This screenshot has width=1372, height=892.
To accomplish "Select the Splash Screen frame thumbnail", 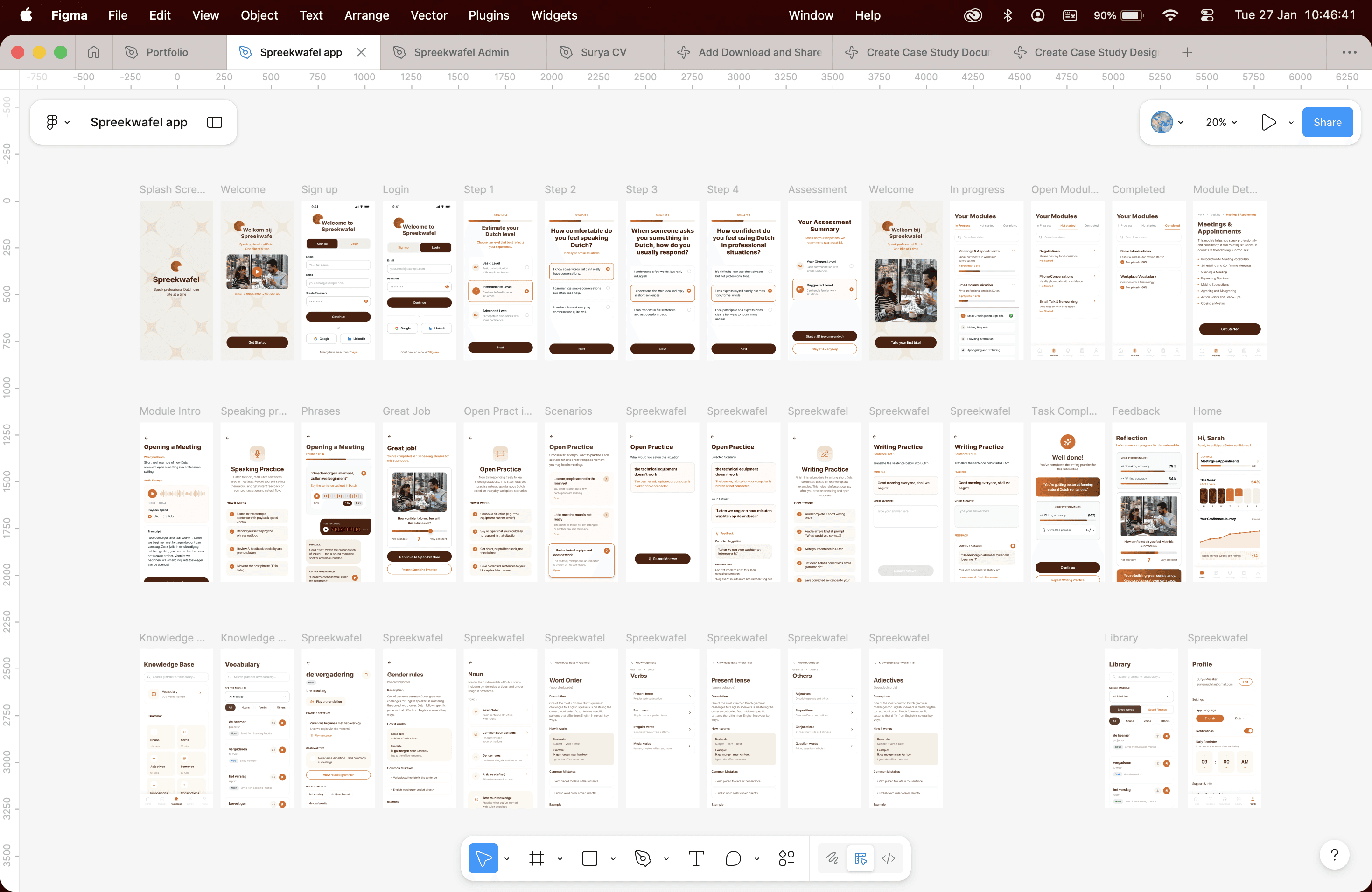I will pyautogui.click(x=176, y=281).
